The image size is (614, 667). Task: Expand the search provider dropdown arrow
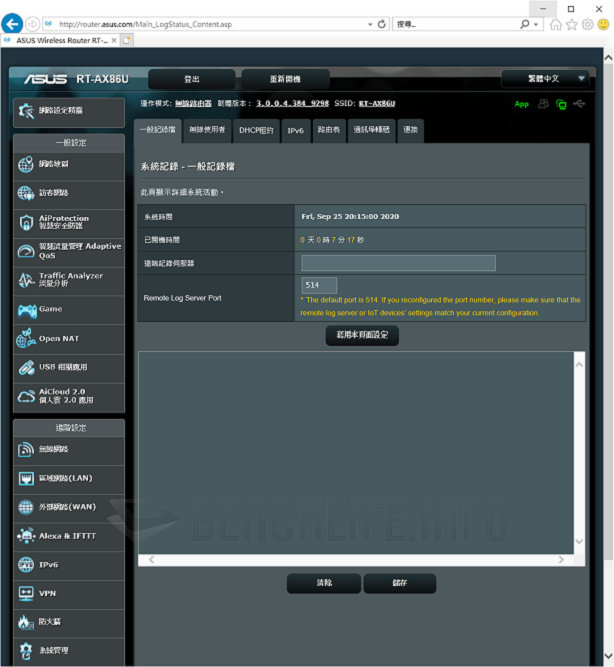536,24
